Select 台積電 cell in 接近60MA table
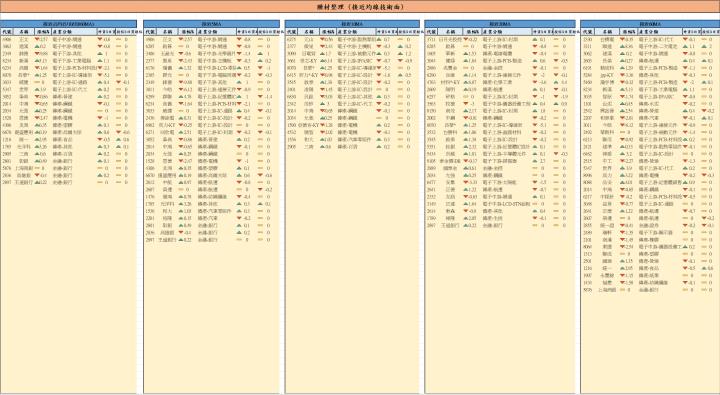The width and height of the screenshot is (720, 395). 607,40
